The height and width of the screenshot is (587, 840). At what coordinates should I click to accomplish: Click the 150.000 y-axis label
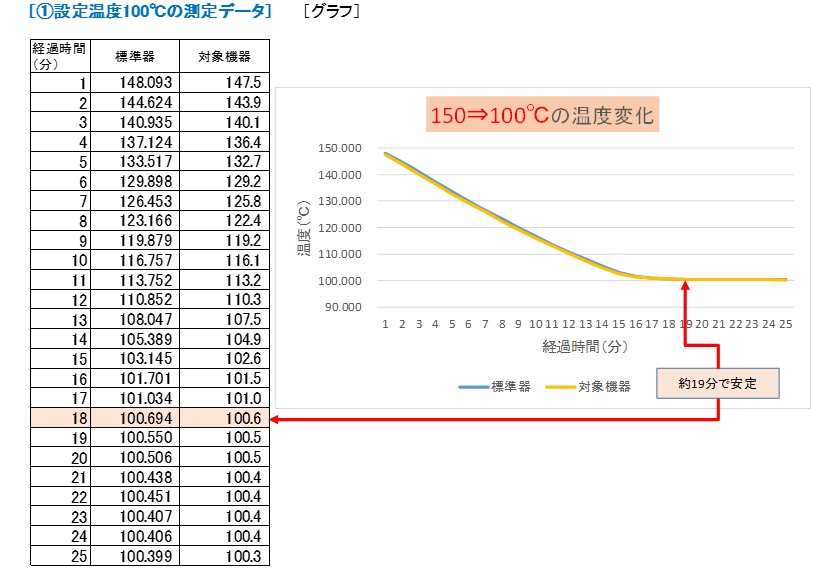(x=340, y=148)
